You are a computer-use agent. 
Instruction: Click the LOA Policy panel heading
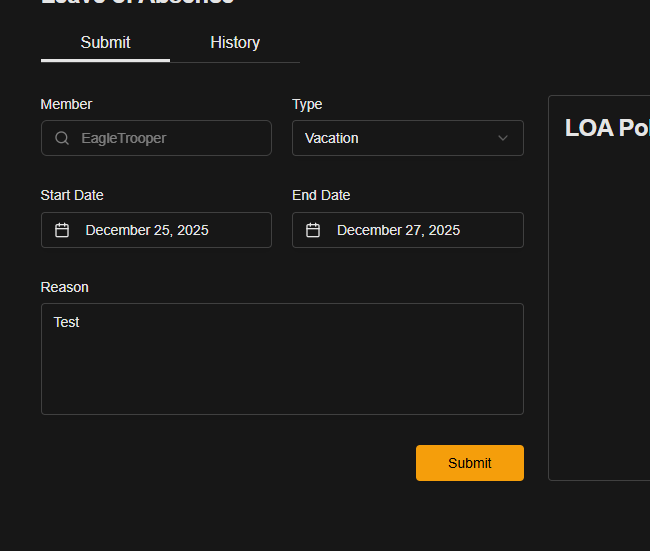pyautogui.click(x=606, y=128)
